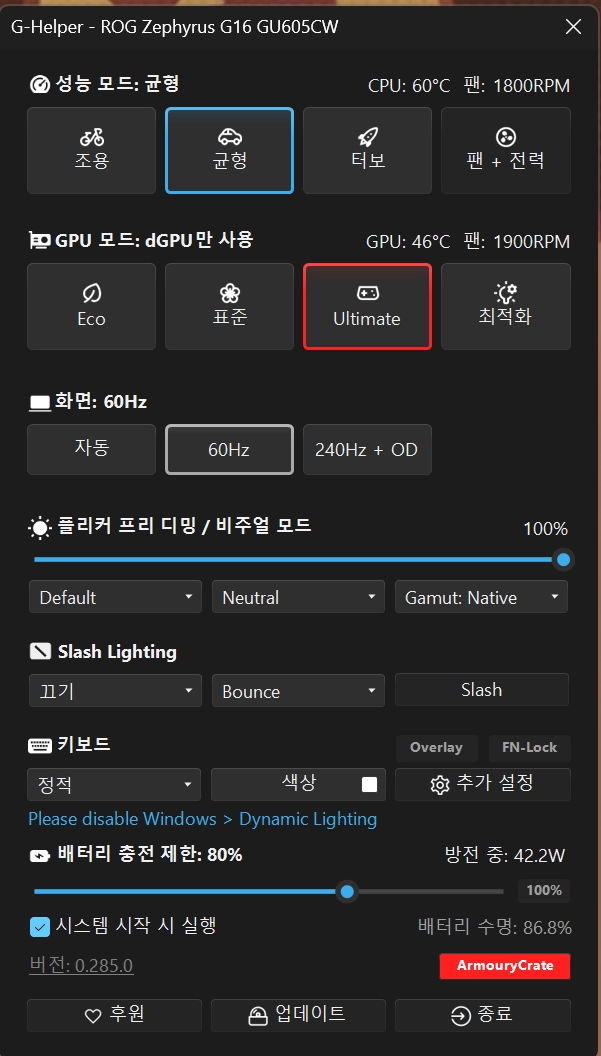
Task: Select the 조용 (Silent) performance mode
Action: click(92, 151)
